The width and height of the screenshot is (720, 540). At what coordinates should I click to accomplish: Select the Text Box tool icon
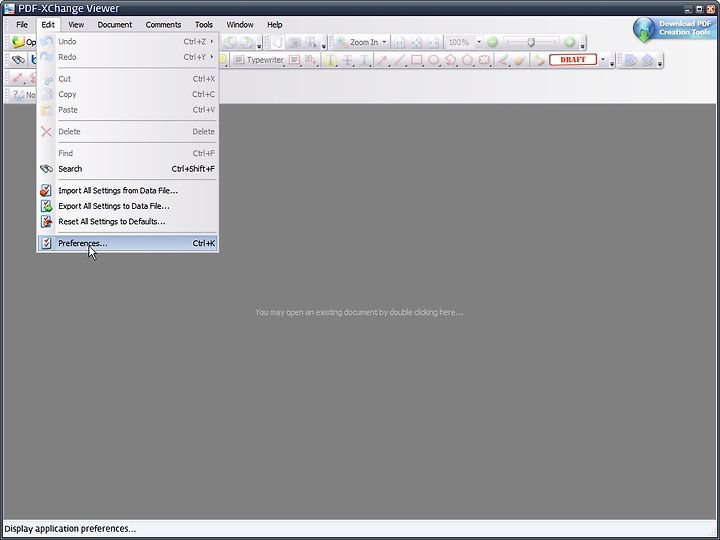click(294, 60)
